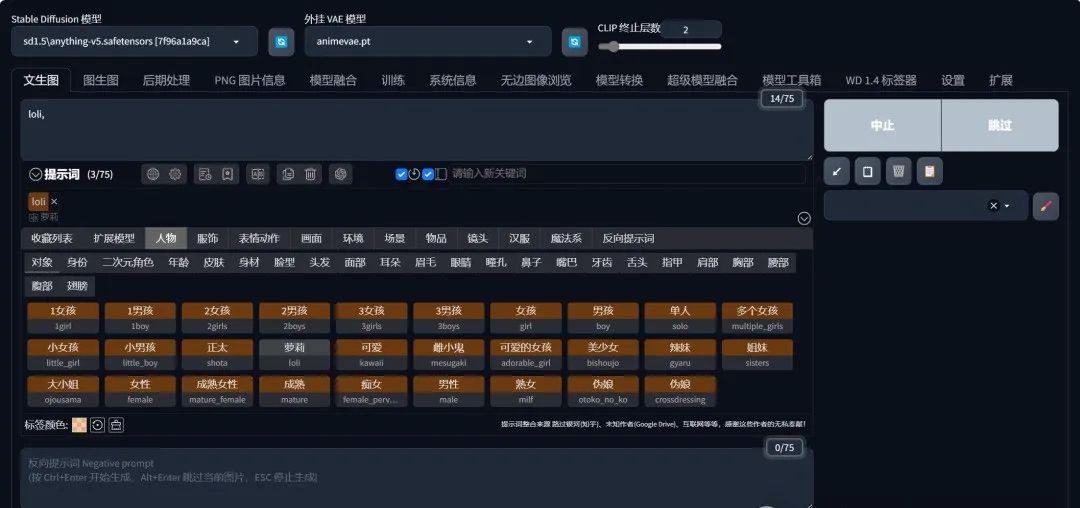Screen dimensions: 1080x508
Task: Click highlighted 萝莉 loli keyword tag
Action: [294, 354]
